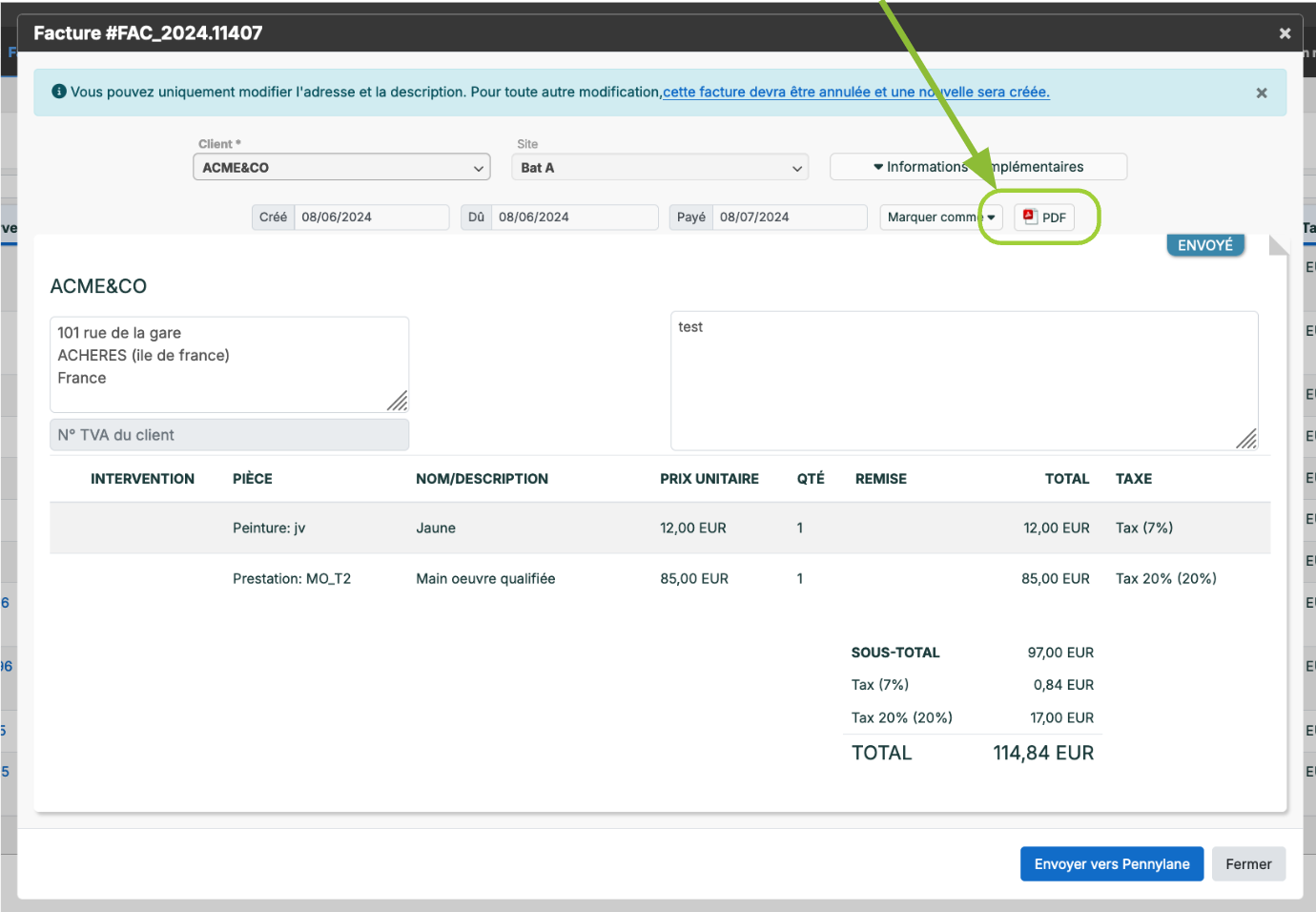Dismiss the blue information banner
The image size is (1316, 912).
pyautogui.click(x=1262, y=93)
